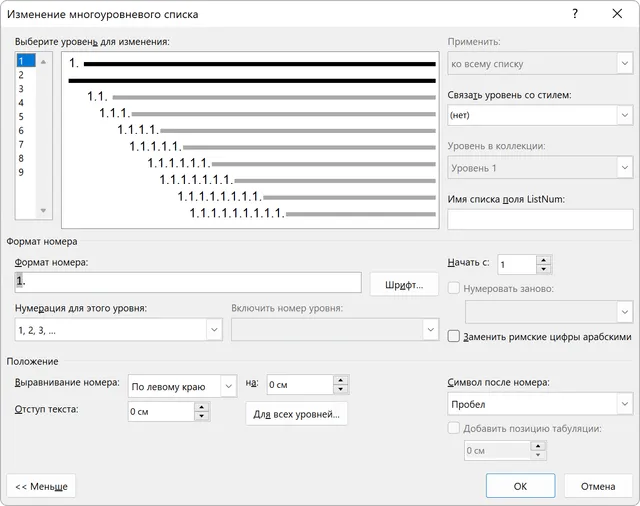The image size is (640, 506).
Task: Select level 8 in the level list
Action: pyautogui.click(x=26, y=158)
